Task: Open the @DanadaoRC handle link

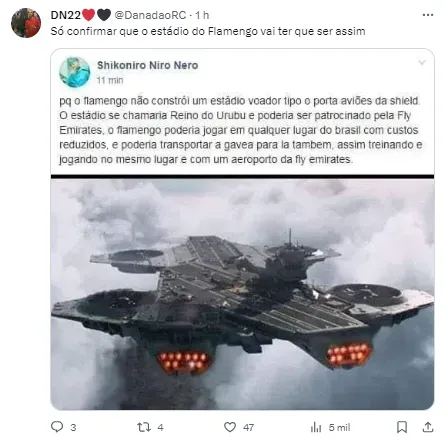Action: point(150,15)
